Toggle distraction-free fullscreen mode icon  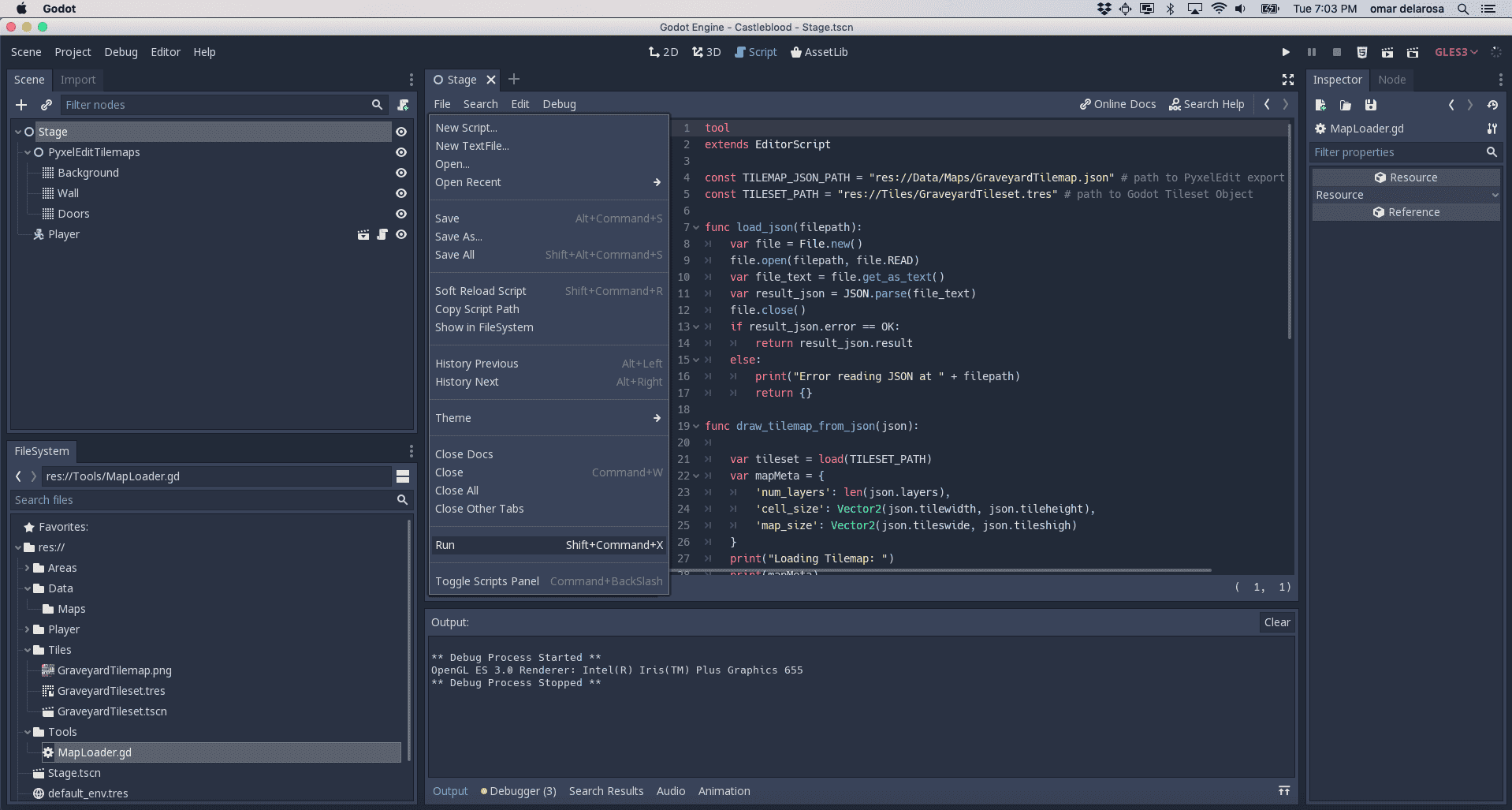click(x=1288, y=80)
